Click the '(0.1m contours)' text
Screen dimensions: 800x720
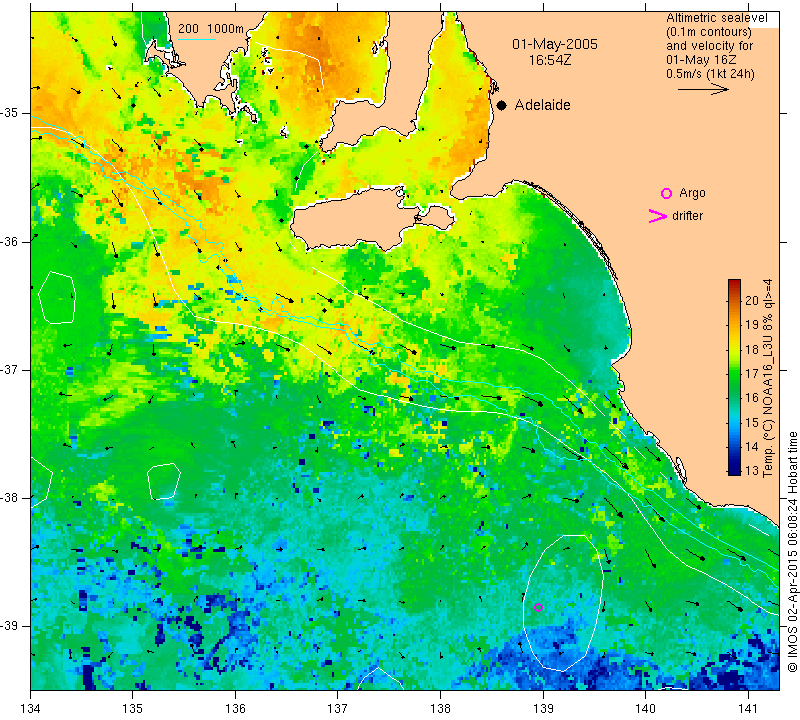[709, 32]
